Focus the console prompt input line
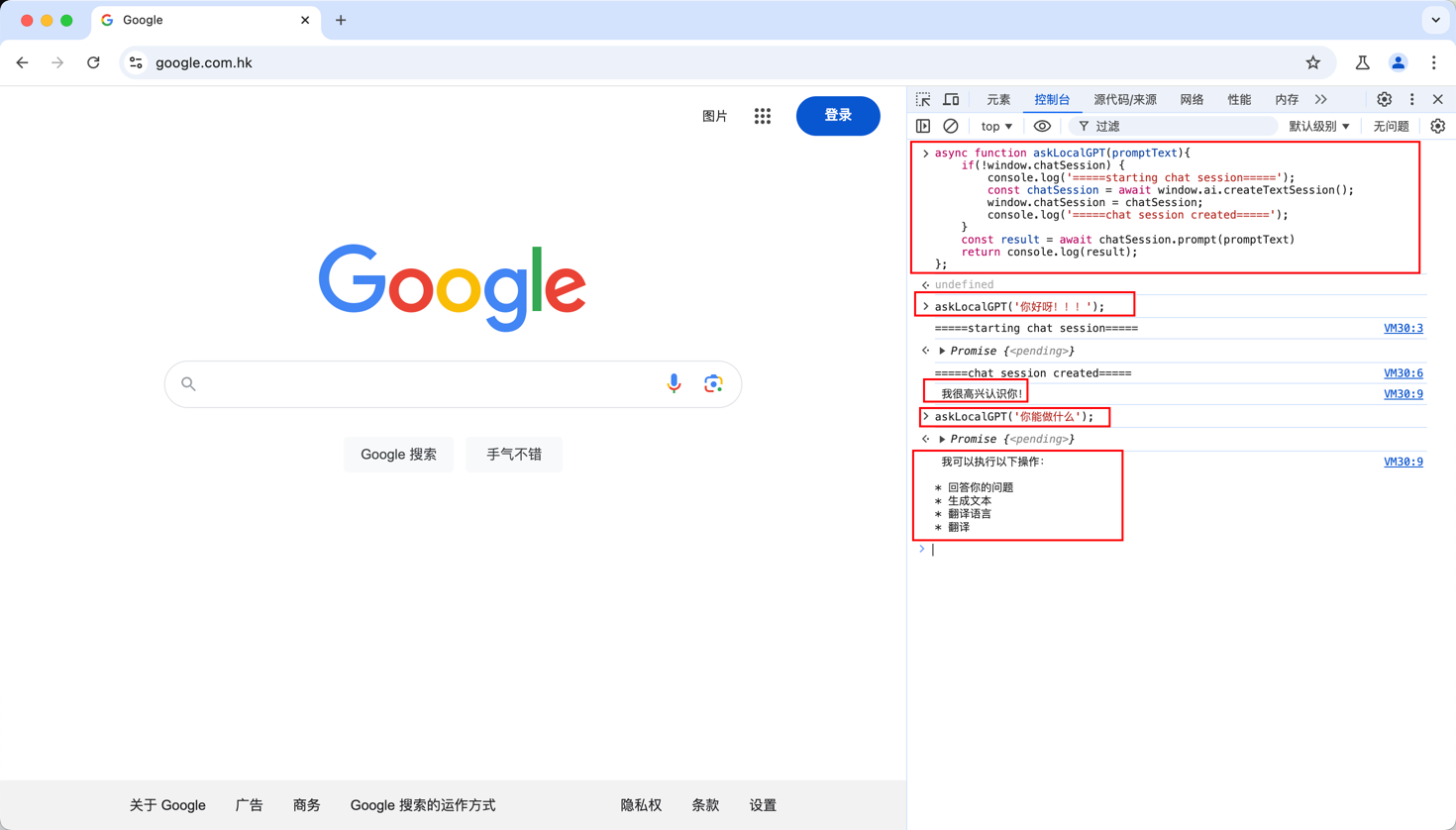 click(x=1179, y=550)
